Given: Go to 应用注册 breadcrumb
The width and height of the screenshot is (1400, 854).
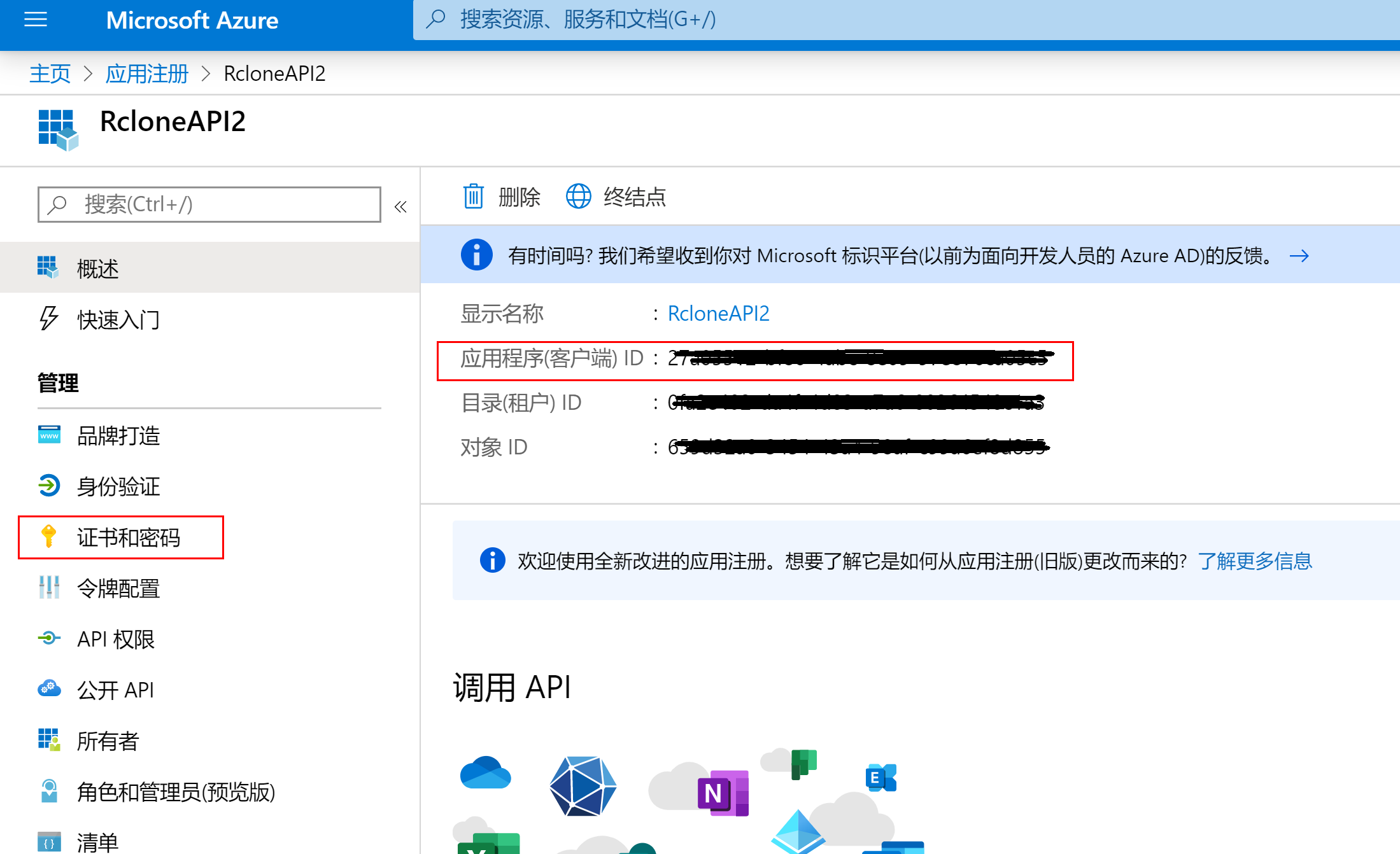Looking at the screenshot, I should (x=147, y=74).
